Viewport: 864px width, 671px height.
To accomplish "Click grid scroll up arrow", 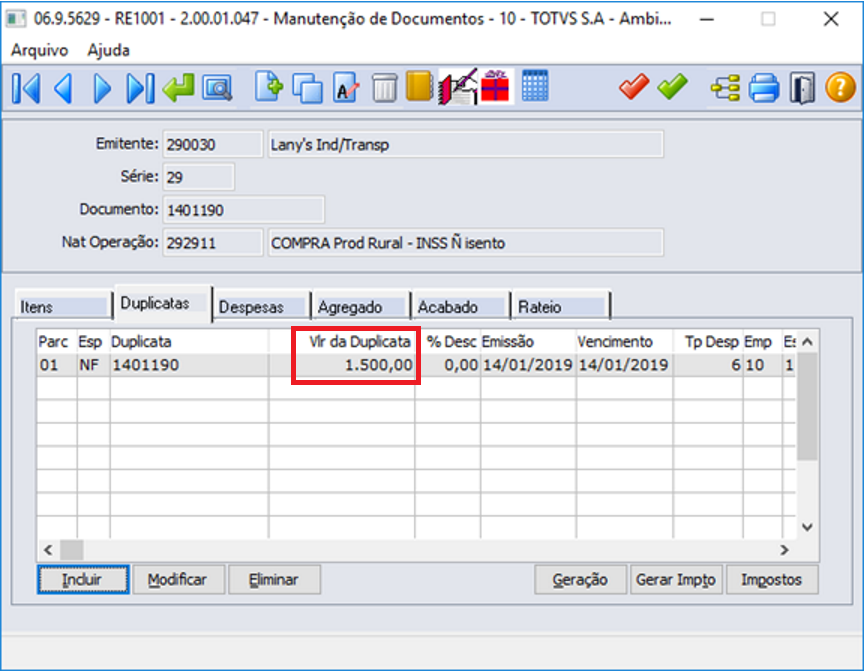I will [807, 342].
